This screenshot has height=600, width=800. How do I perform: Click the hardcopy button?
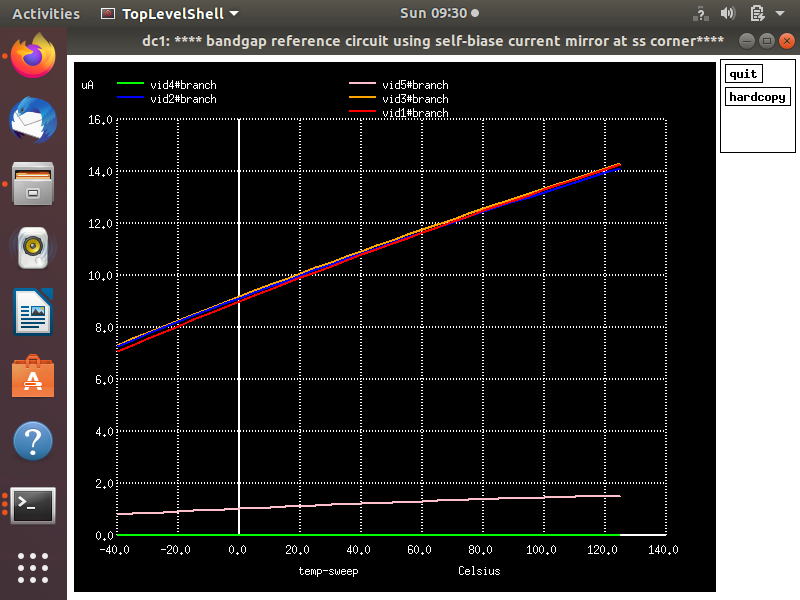757,96
